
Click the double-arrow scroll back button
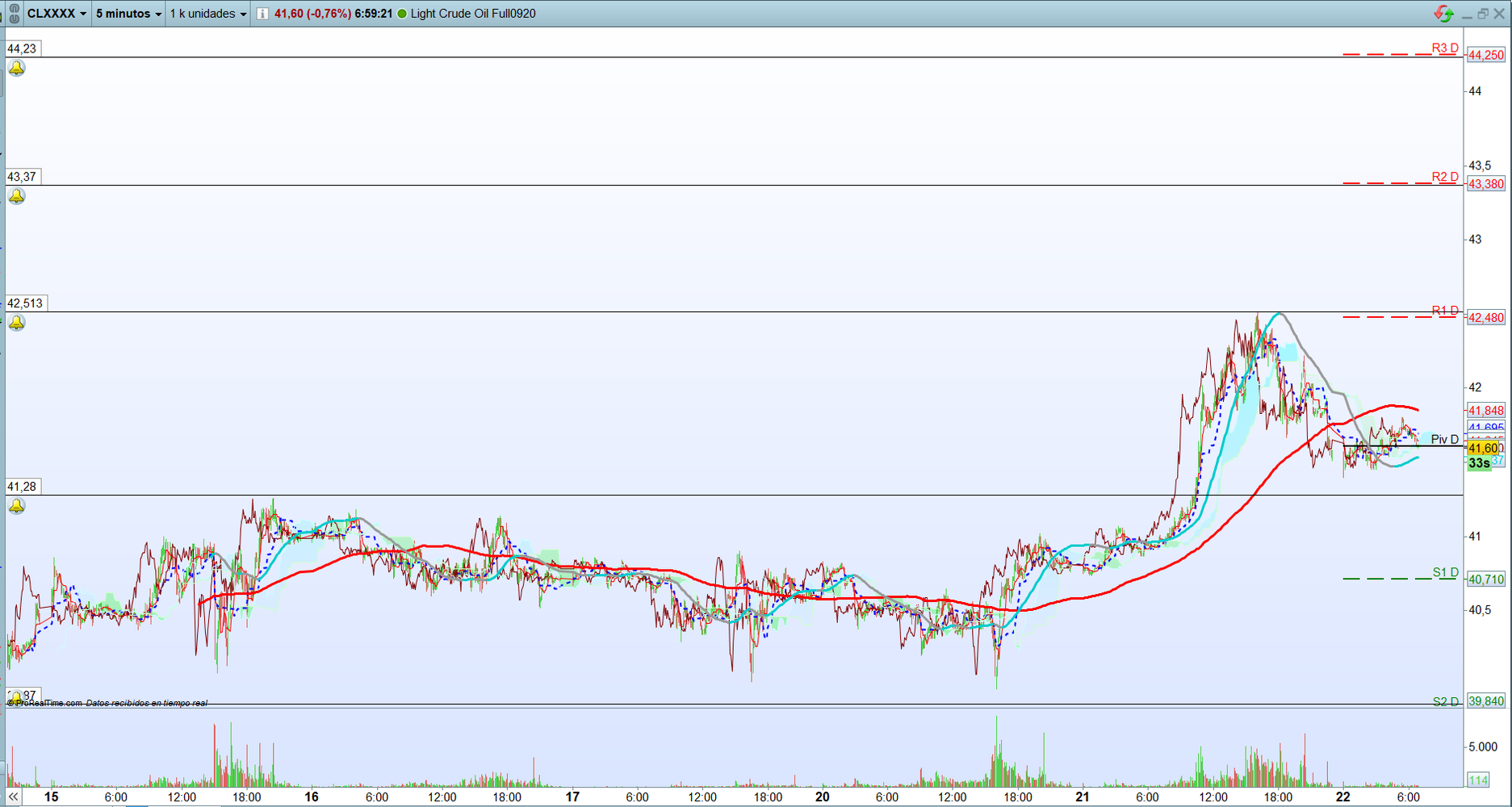(x=14, y=797)
